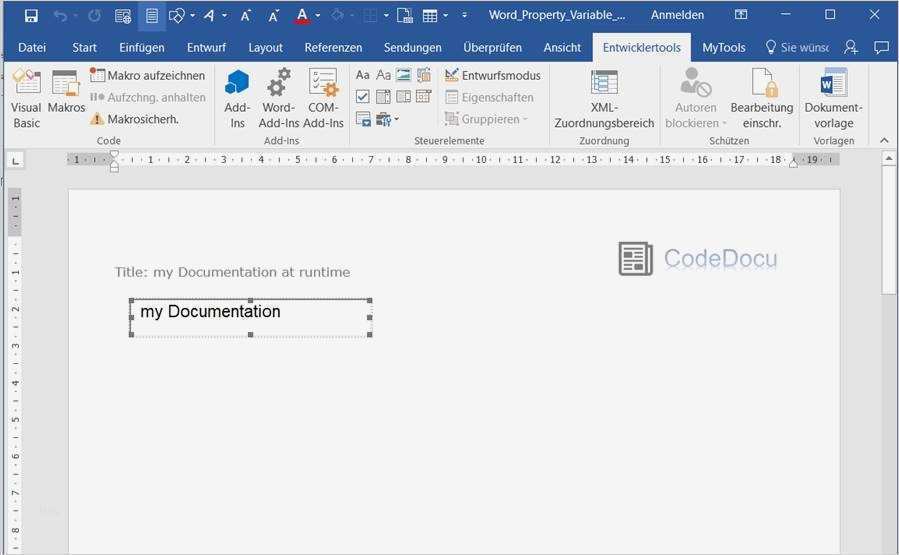Image resolution: width=899 pixels, height=555 pixels.
Task: Insert a table from the title bar
Action: [430, 15]
